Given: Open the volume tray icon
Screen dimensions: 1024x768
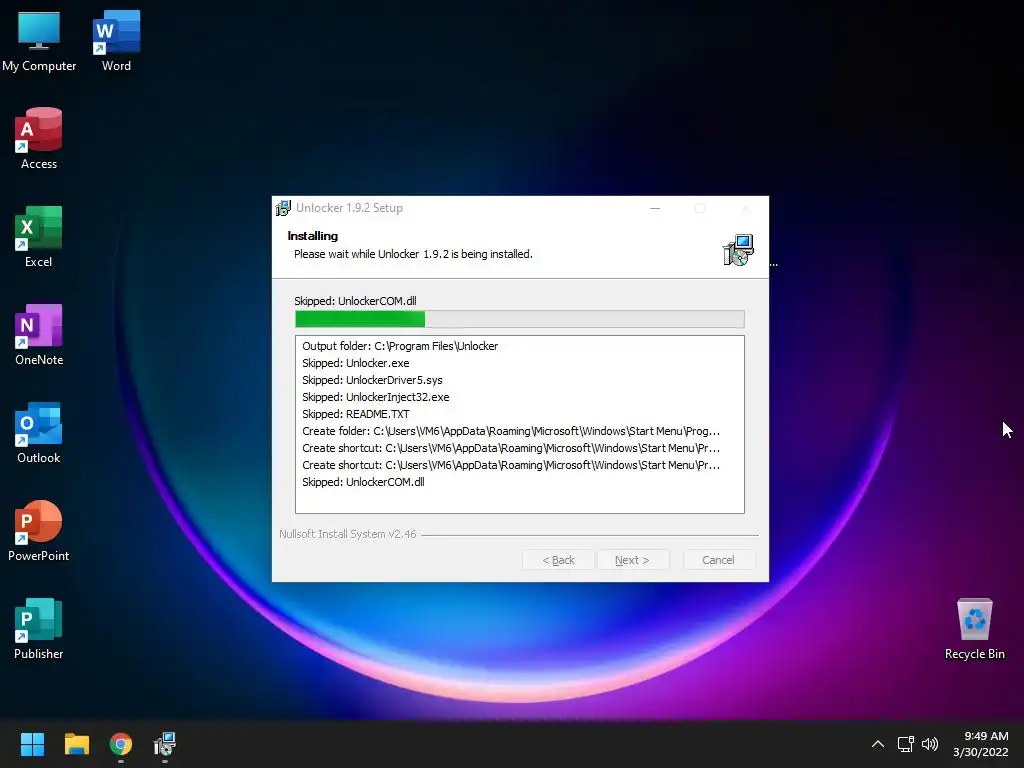Looking at the screenshot, I should click(x=930, y=744).
